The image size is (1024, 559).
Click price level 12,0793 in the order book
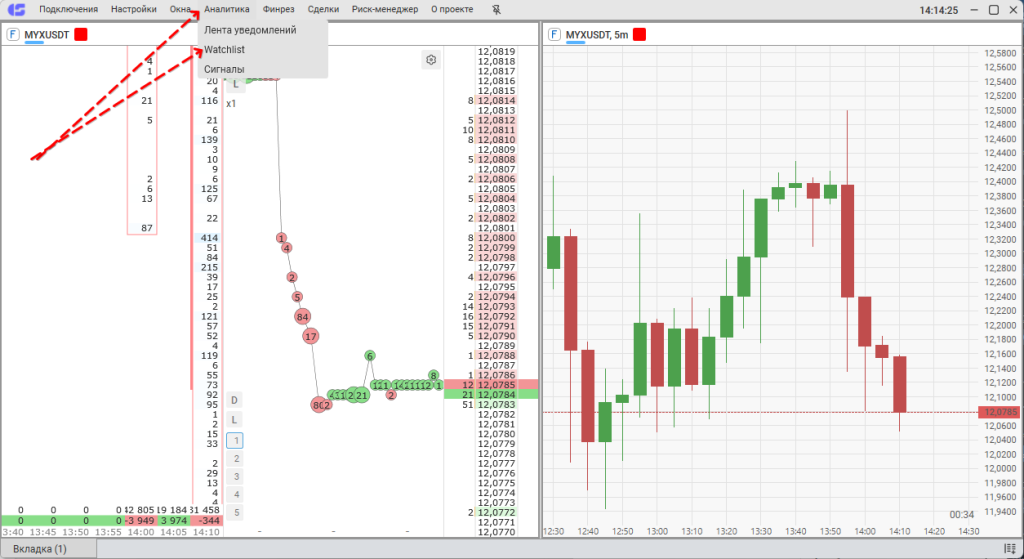tap(496, 306)
